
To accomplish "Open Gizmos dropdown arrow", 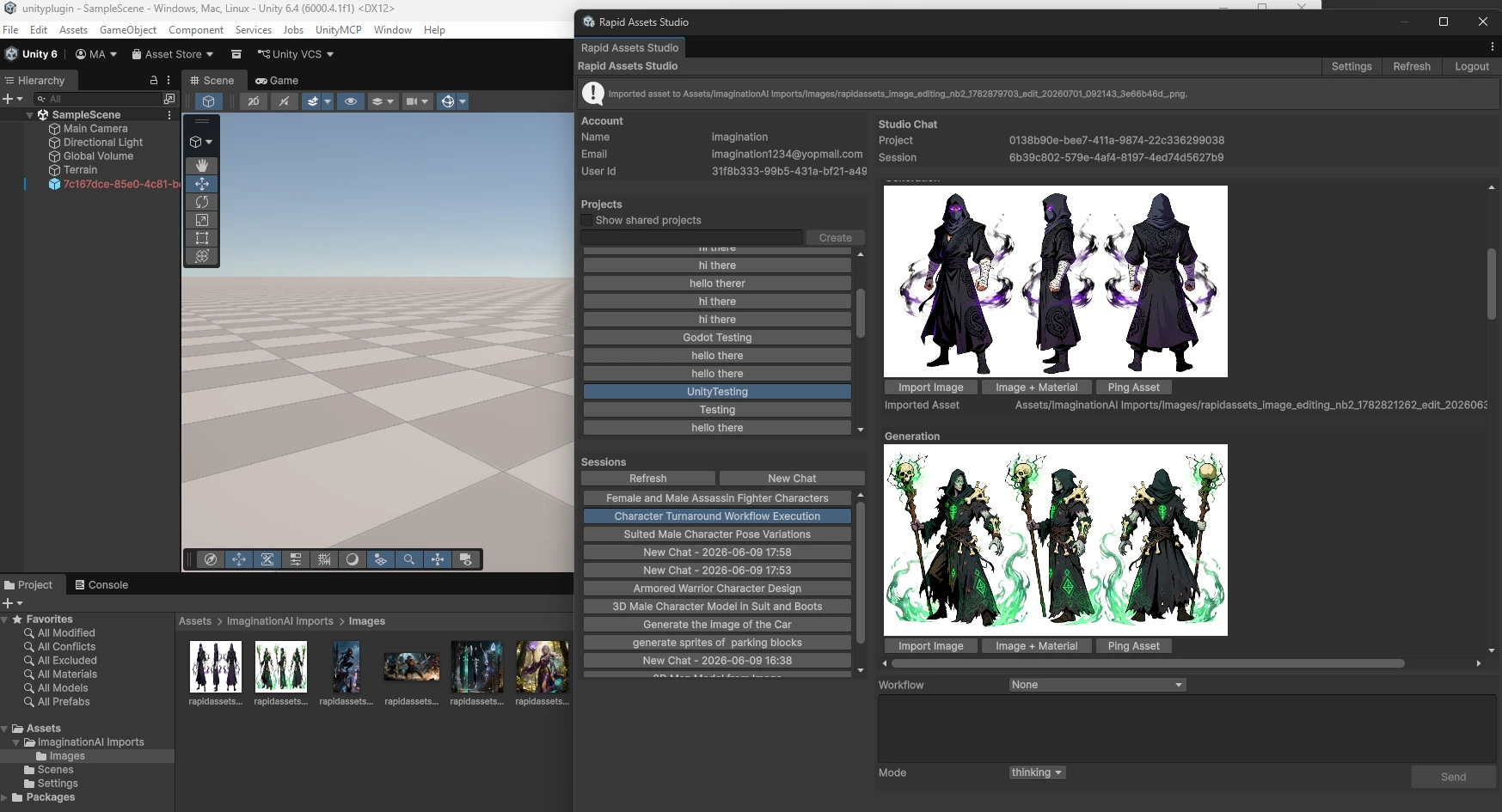I will tap(463, 101).
